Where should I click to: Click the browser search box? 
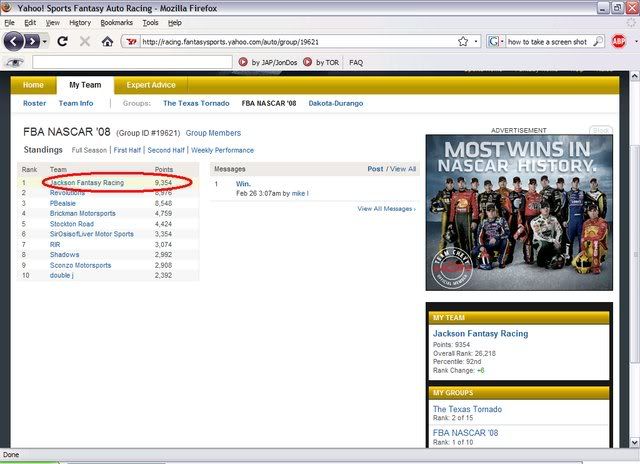click(x=549, y=42)
